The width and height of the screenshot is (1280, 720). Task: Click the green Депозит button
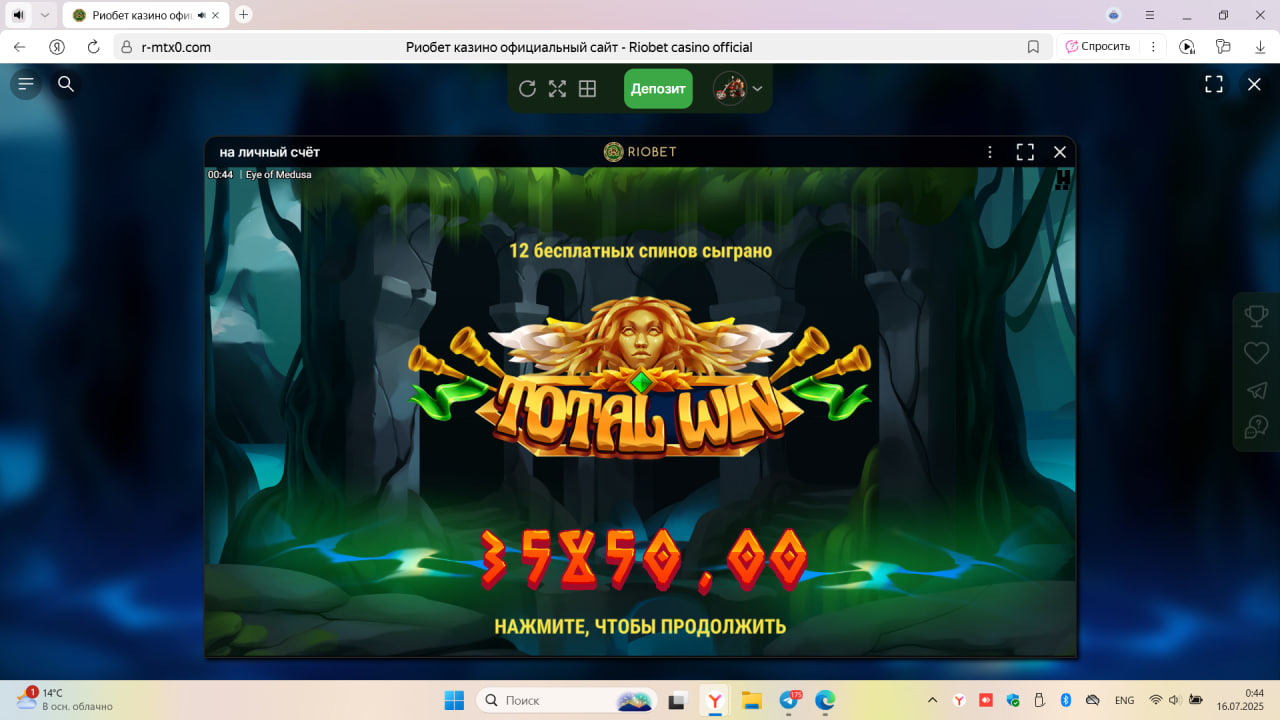pyautogui.click(x=658, y=89)
